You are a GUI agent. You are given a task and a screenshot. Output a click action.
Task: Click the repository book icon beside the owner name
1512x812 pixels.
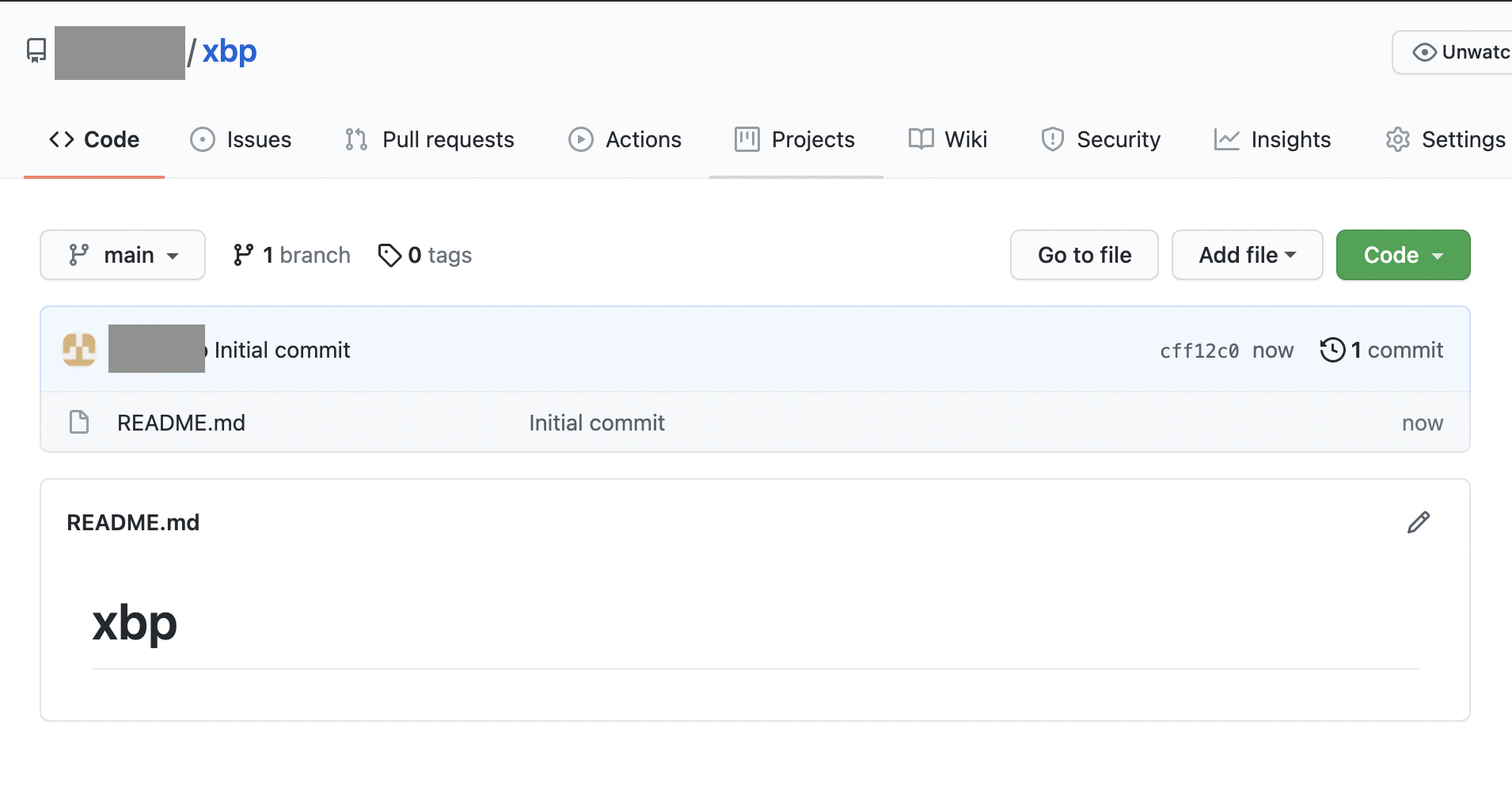point(36,51)
